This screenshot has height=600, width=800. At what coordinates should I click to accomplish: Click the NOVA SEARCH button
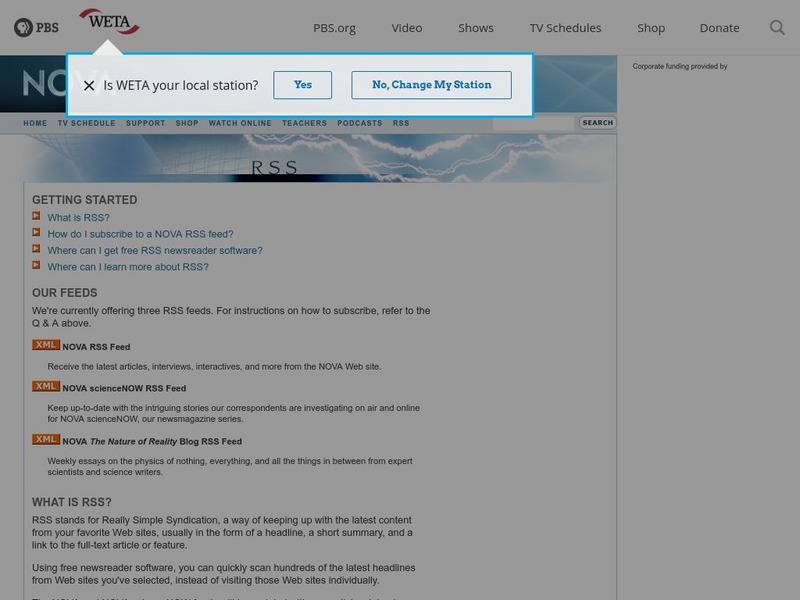click(x=598, y=123)
